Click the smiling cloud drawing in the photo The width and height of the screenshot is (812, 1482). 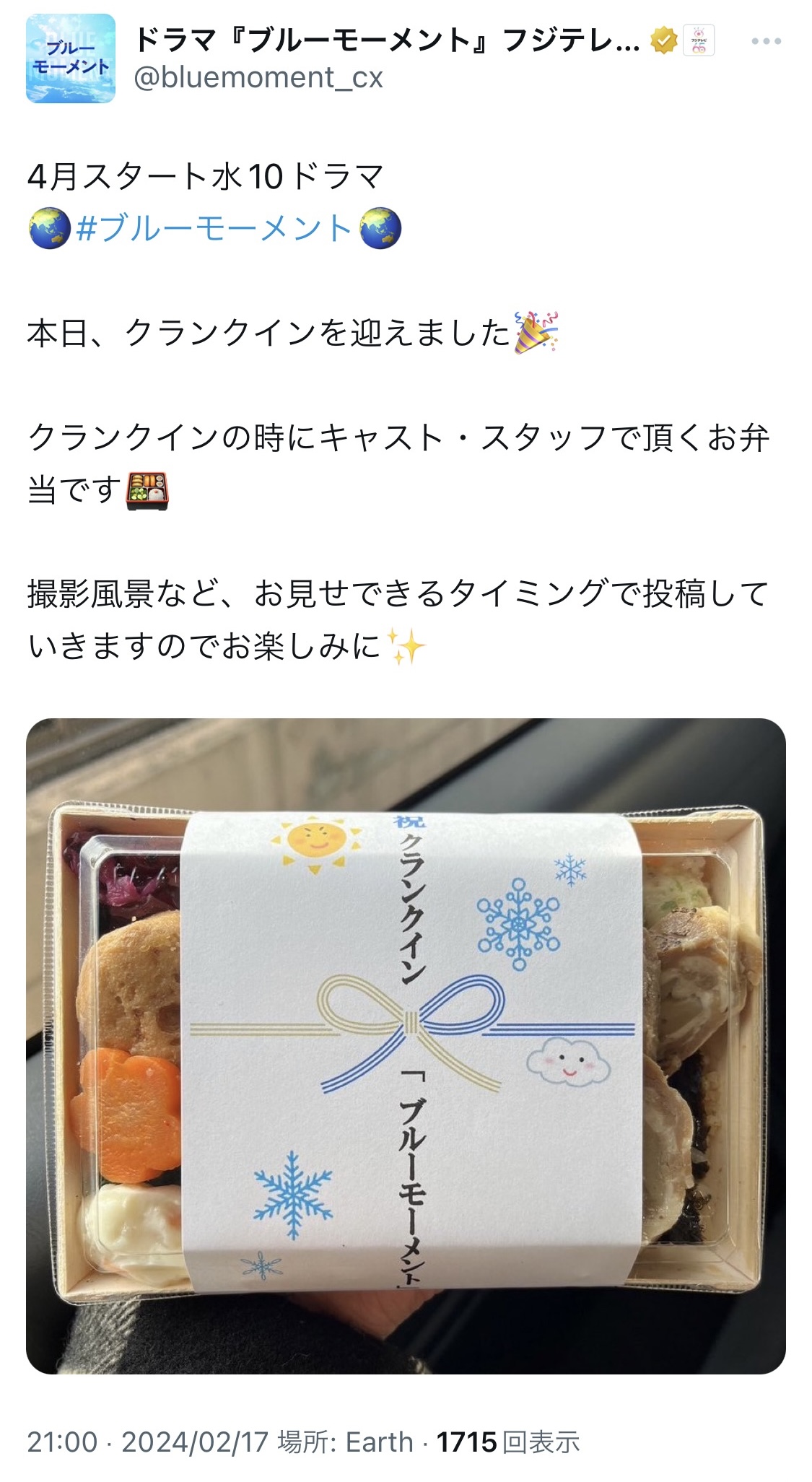[x=568, y=1062]
